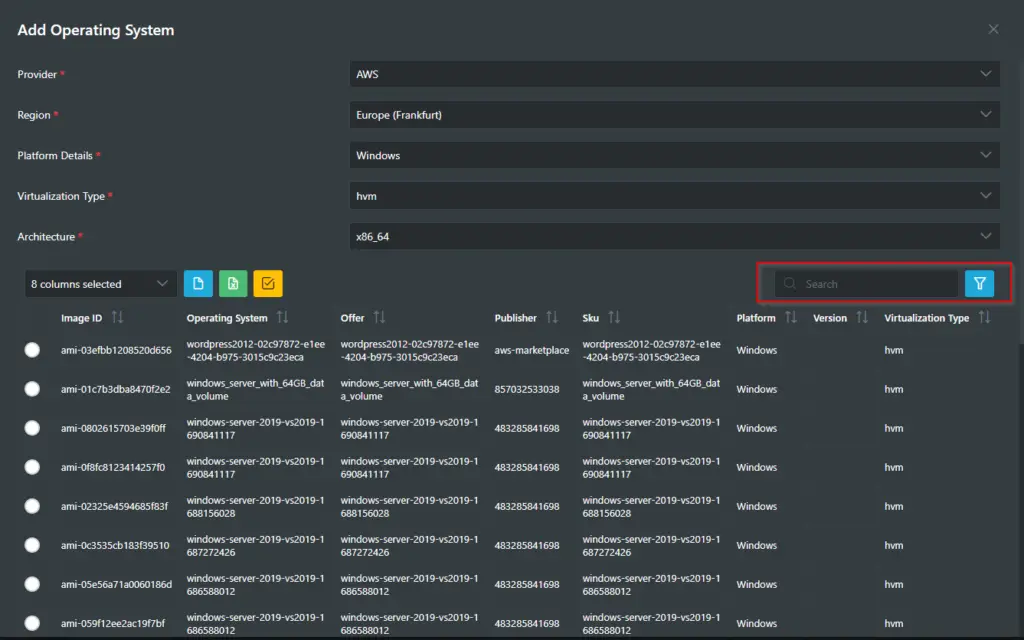Select radio for ami-059f12ee2ac19f7bf
1024x640 pixels.
(x=32, y=623)
